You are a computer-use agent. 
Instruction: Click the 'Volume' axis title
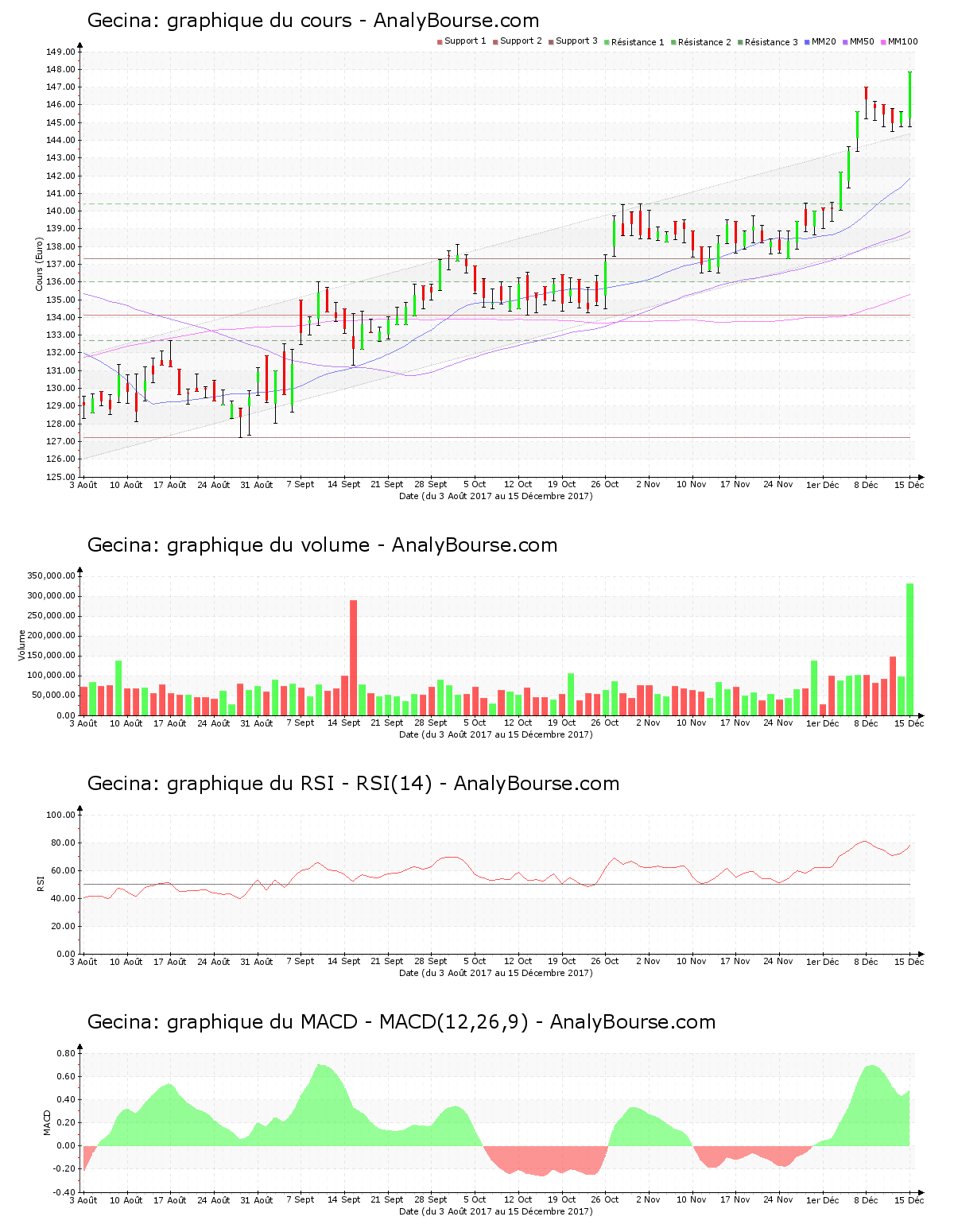click(22, 645)
